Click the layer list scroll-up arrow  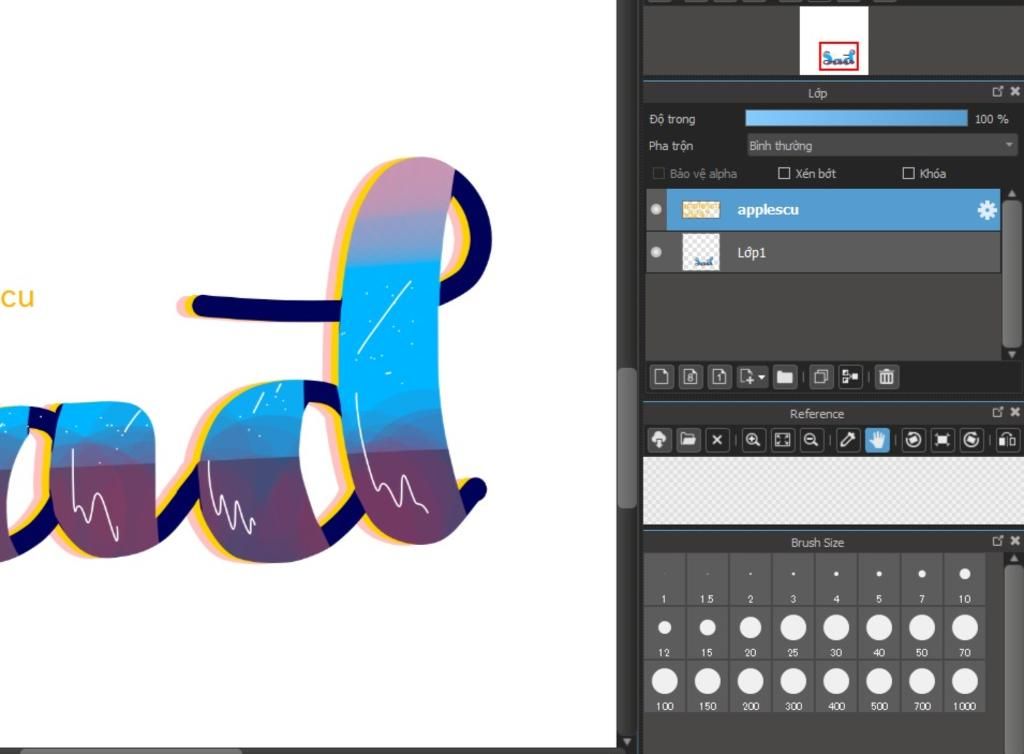tap(1012, 194)
